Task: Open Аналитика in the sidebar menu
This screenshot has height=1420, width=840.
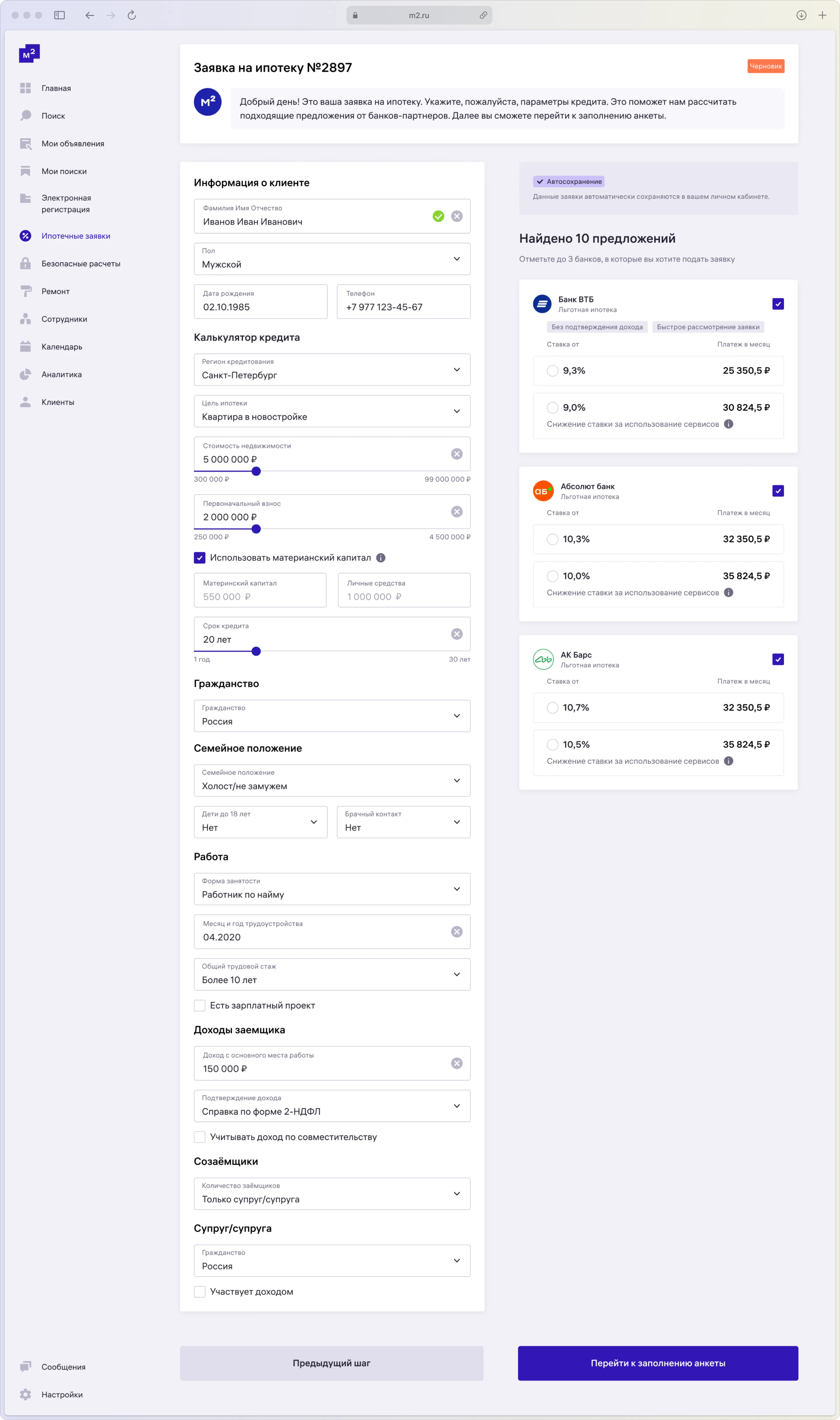Action: pos(61,374)
